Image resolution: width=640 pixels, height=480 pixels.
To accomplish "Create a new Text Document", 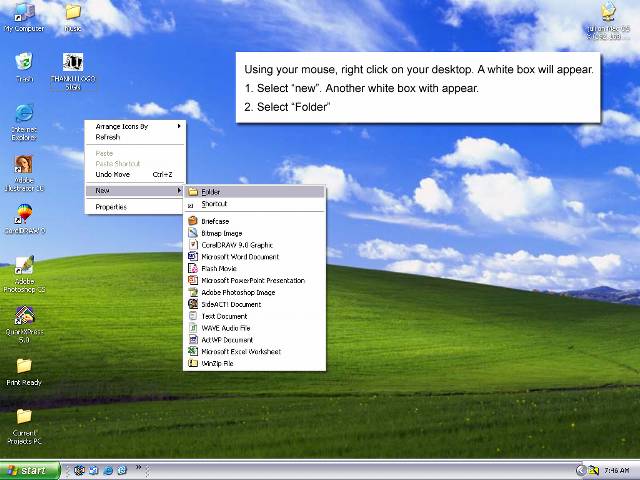I will coord(255,316).
